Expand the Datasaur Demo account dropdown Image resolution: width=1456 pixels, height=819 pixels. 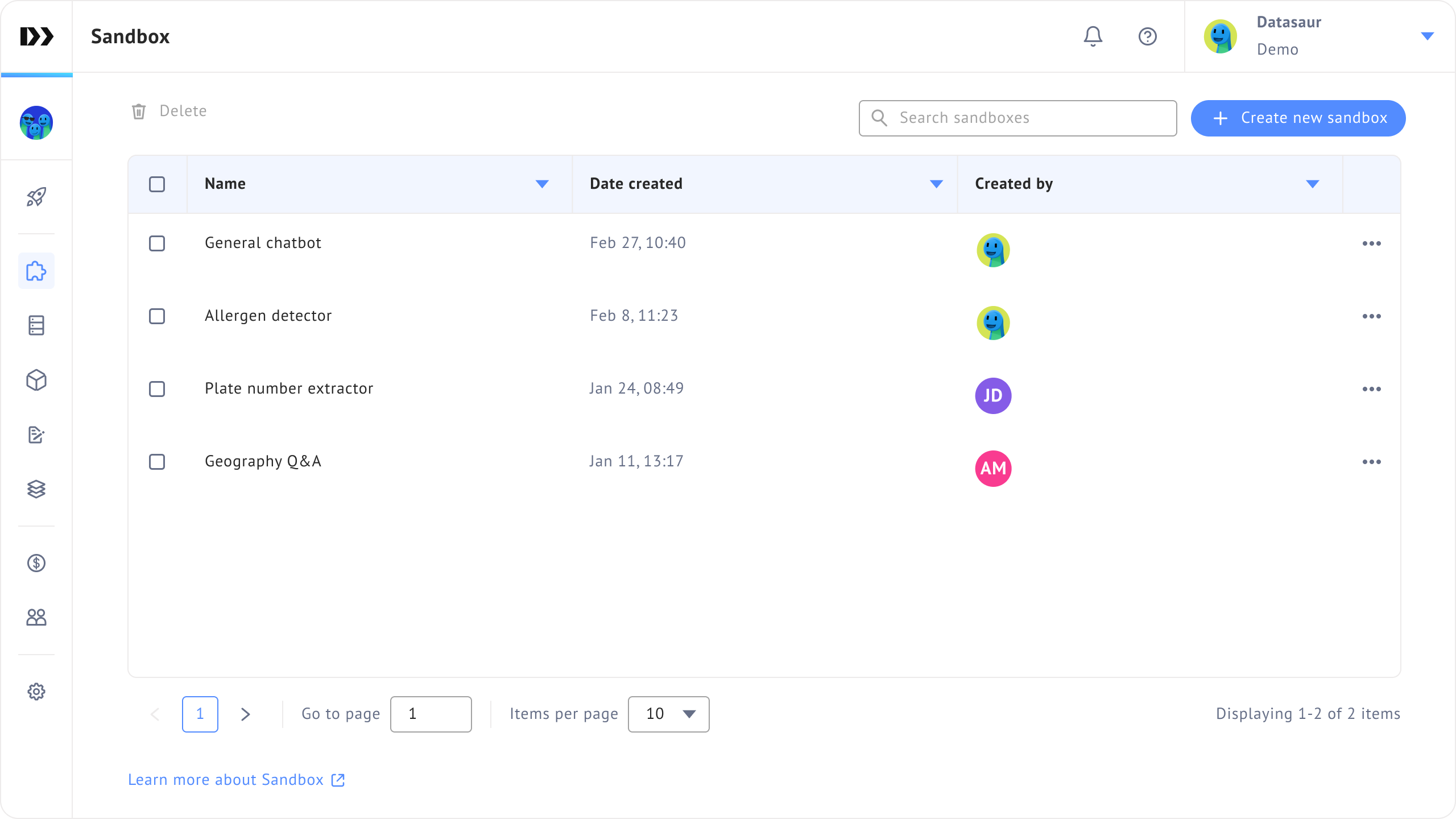pyautogui.click(x=1427, y=36)
